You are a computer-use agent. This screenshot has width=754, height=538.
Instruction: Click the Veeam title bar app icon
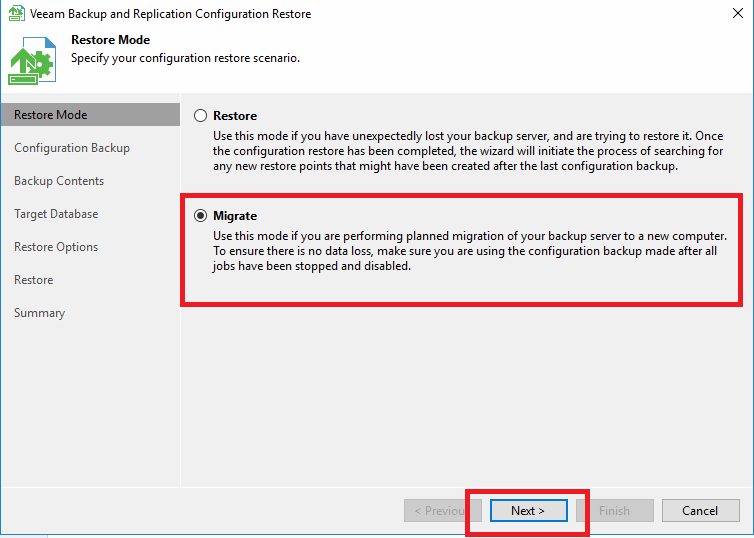(16, 13)
